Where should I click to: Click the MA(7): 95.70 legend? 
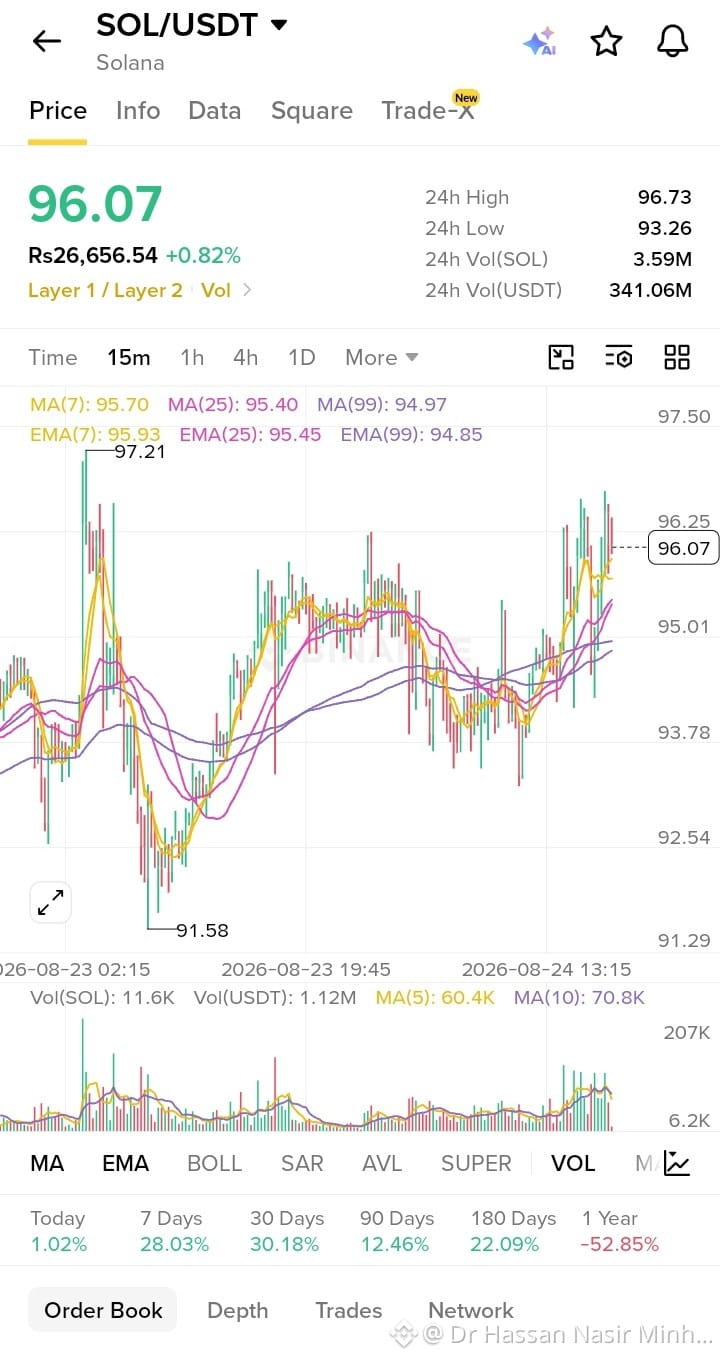[x=89, y=405]
